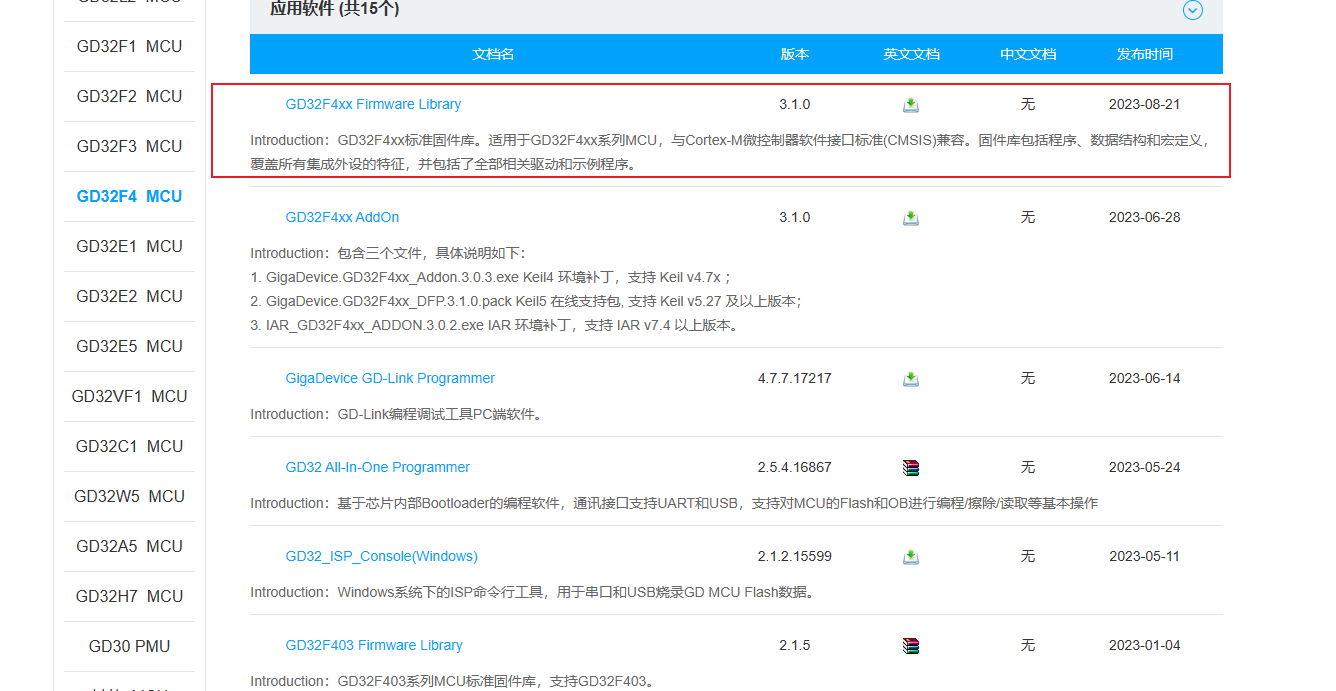This screenshot has width=1336, height=691.
Task: Click the 版本 column header
Action: [x=795, y=54]
